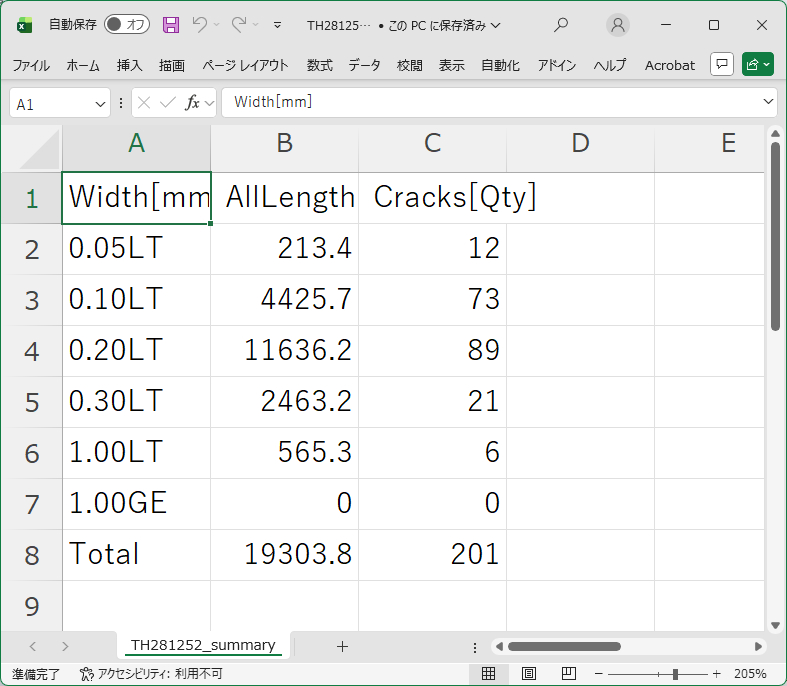This screenshot has width=787, height=686.
Task: Open the アドイン ribbon tab
Action: (557, 65)
